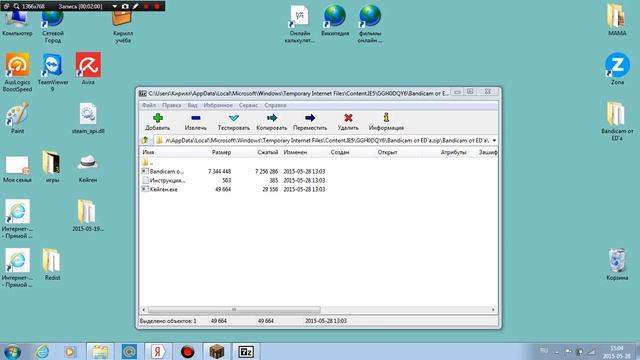The height and width of the screenshot is (360, 640).
Task: Click the Копировать (Copy) toolbar icon
Action: [x=271, y=118]
